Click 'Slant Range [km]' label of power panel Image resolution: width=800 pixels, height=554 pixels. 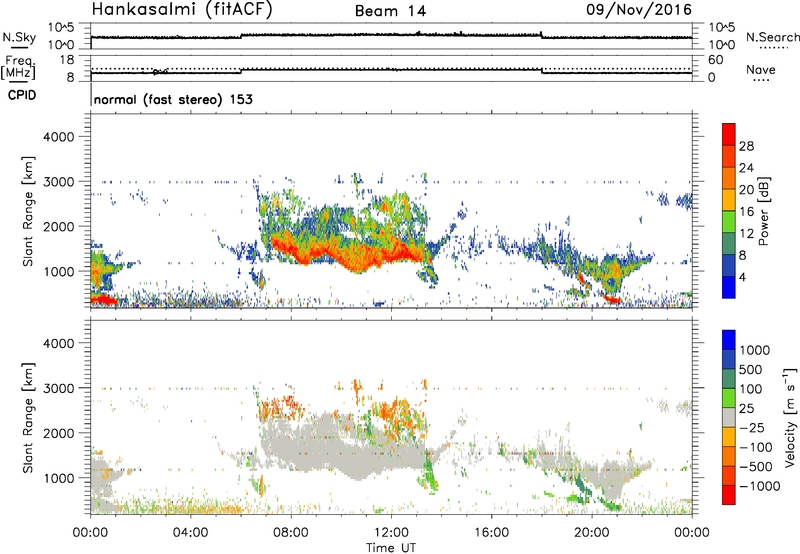pos(28,211)
